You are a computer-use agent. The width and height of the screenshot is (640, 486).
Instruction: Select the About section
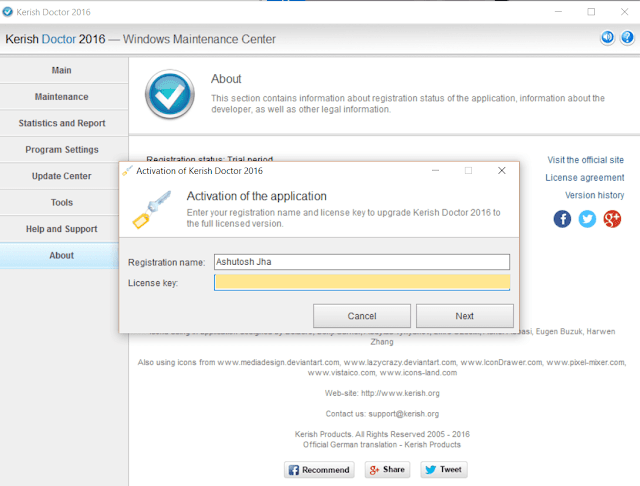coord(62,255)
